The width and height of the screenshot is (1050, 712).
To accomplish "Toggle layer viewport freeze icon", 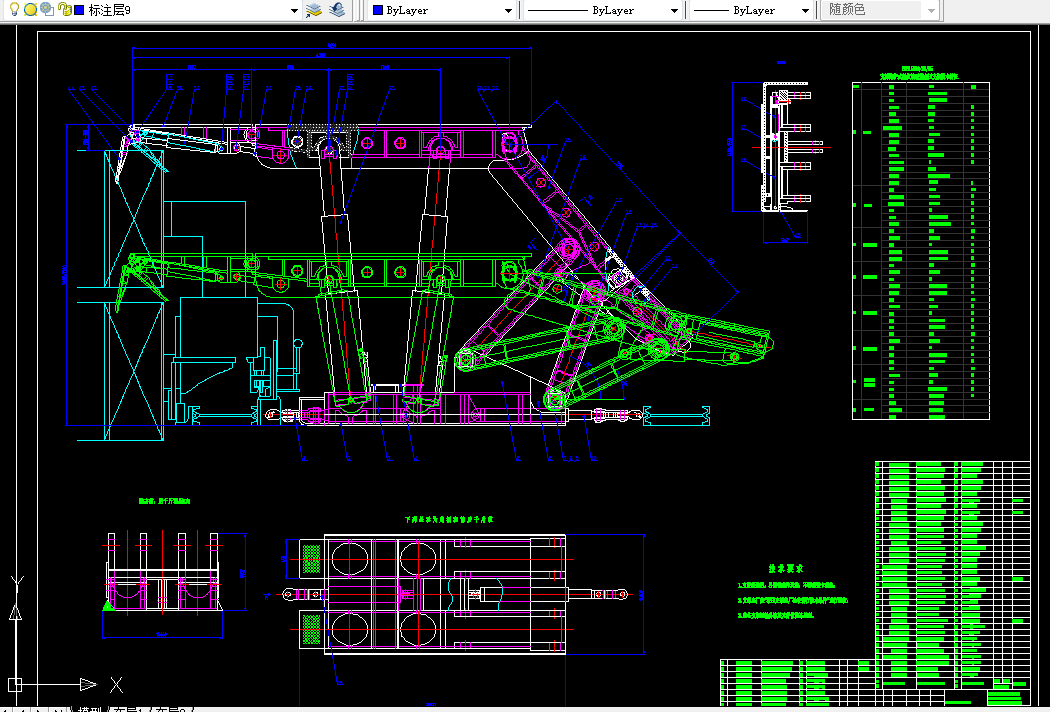I will click(x=47, y=9).
